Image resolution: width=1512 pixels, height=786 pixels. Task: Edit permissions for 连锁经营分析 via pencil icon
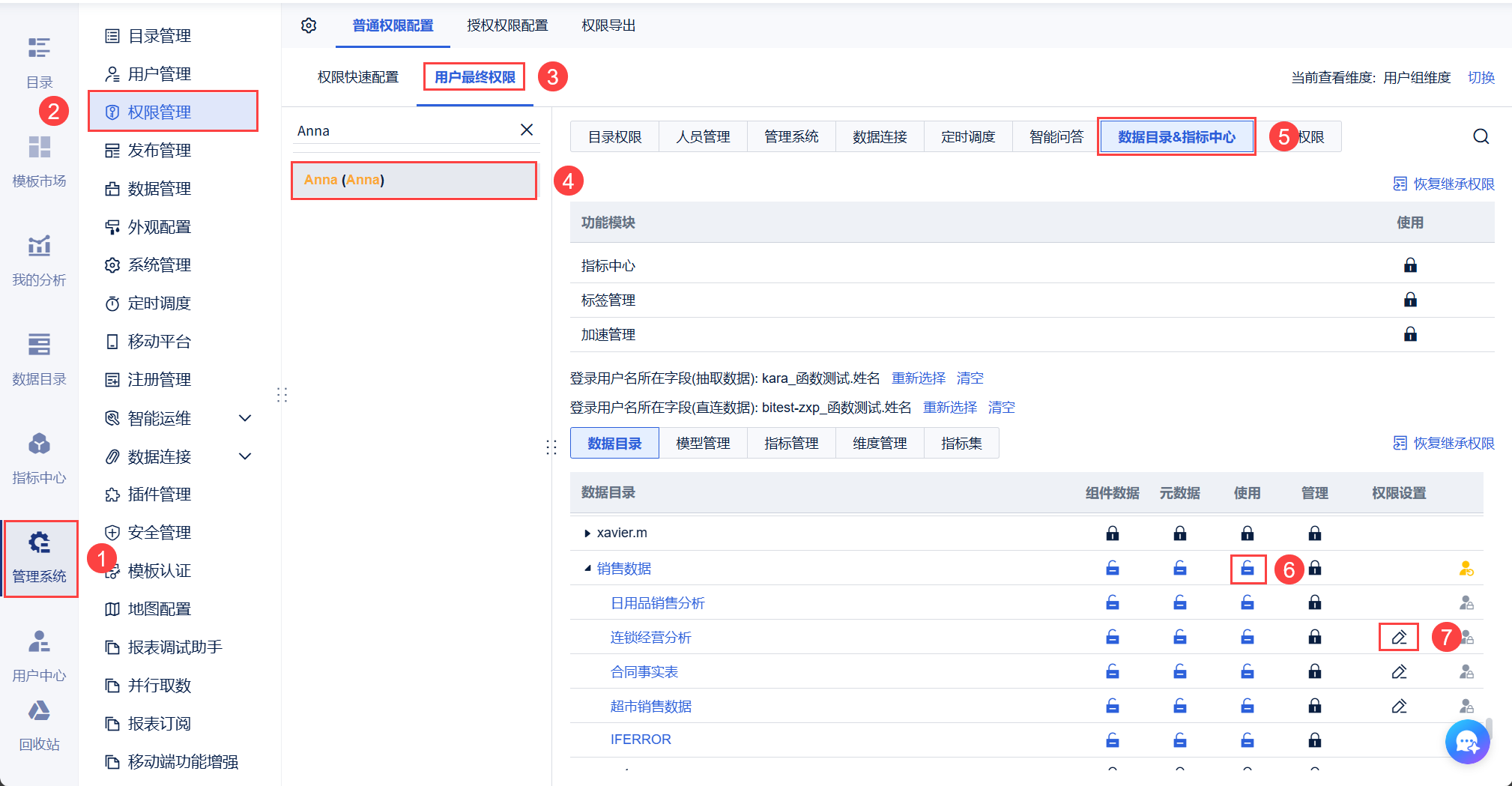(1398, 637)
